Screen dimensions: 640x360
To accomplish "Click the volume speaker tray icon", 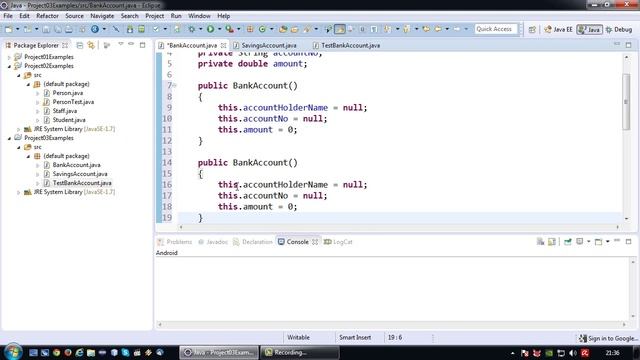I will [x=573, y=353].
